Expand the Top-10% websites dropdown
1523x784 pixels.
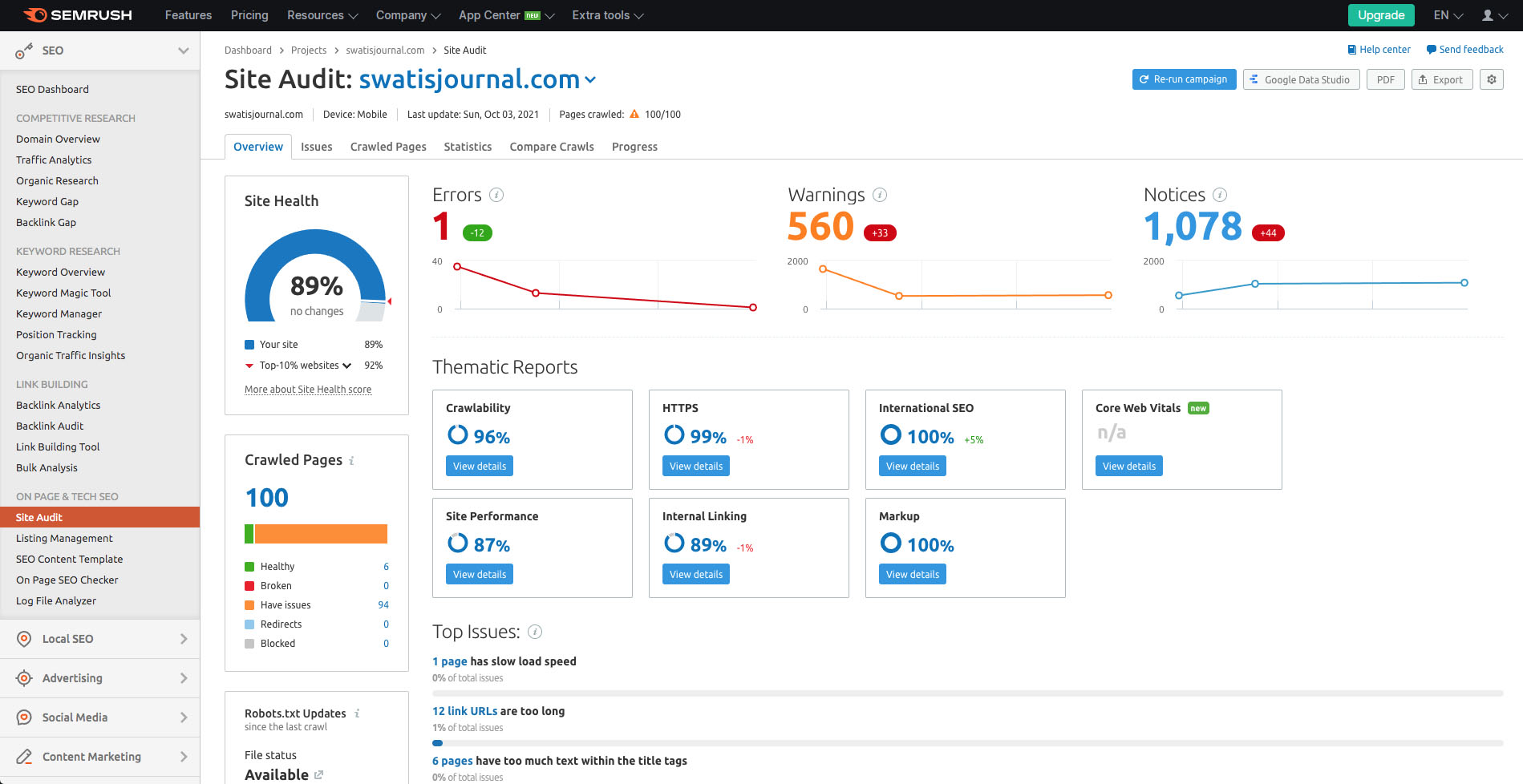pos(347,366)
